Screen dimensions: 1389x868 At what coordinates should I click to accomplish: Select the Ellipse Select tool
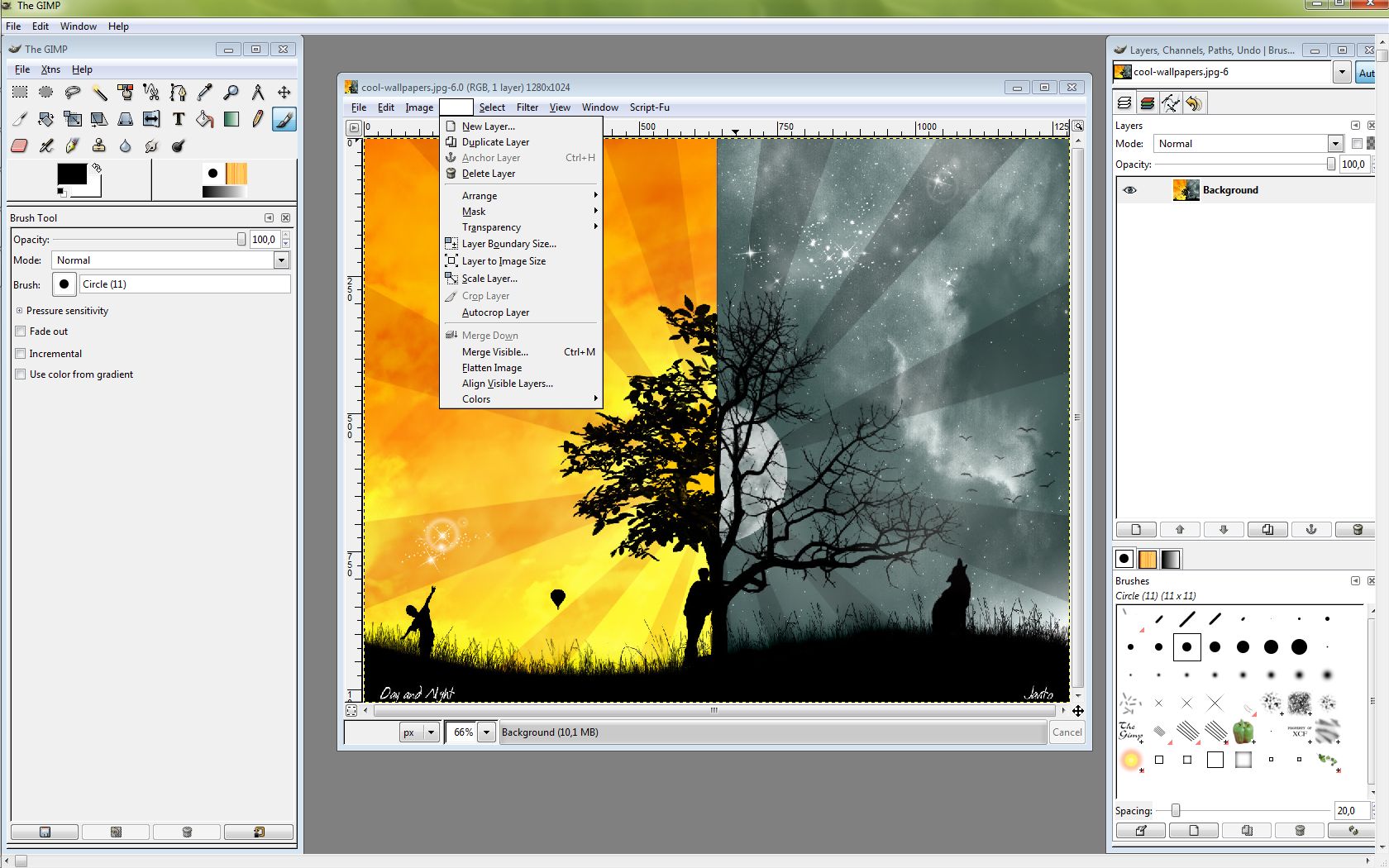(46, 93)
